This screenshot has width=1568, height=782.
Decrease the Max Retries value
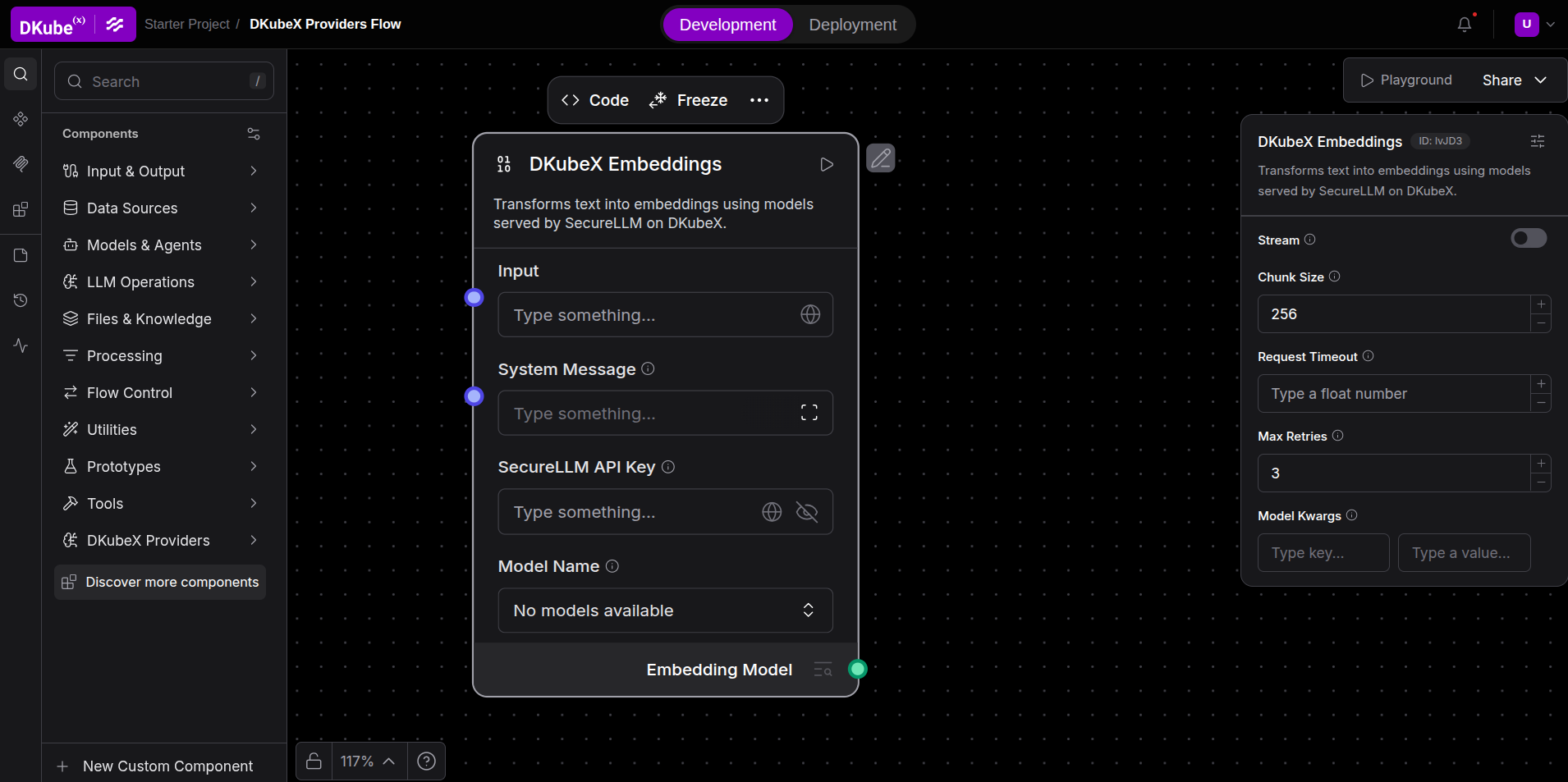click(x=1541, y=482)
